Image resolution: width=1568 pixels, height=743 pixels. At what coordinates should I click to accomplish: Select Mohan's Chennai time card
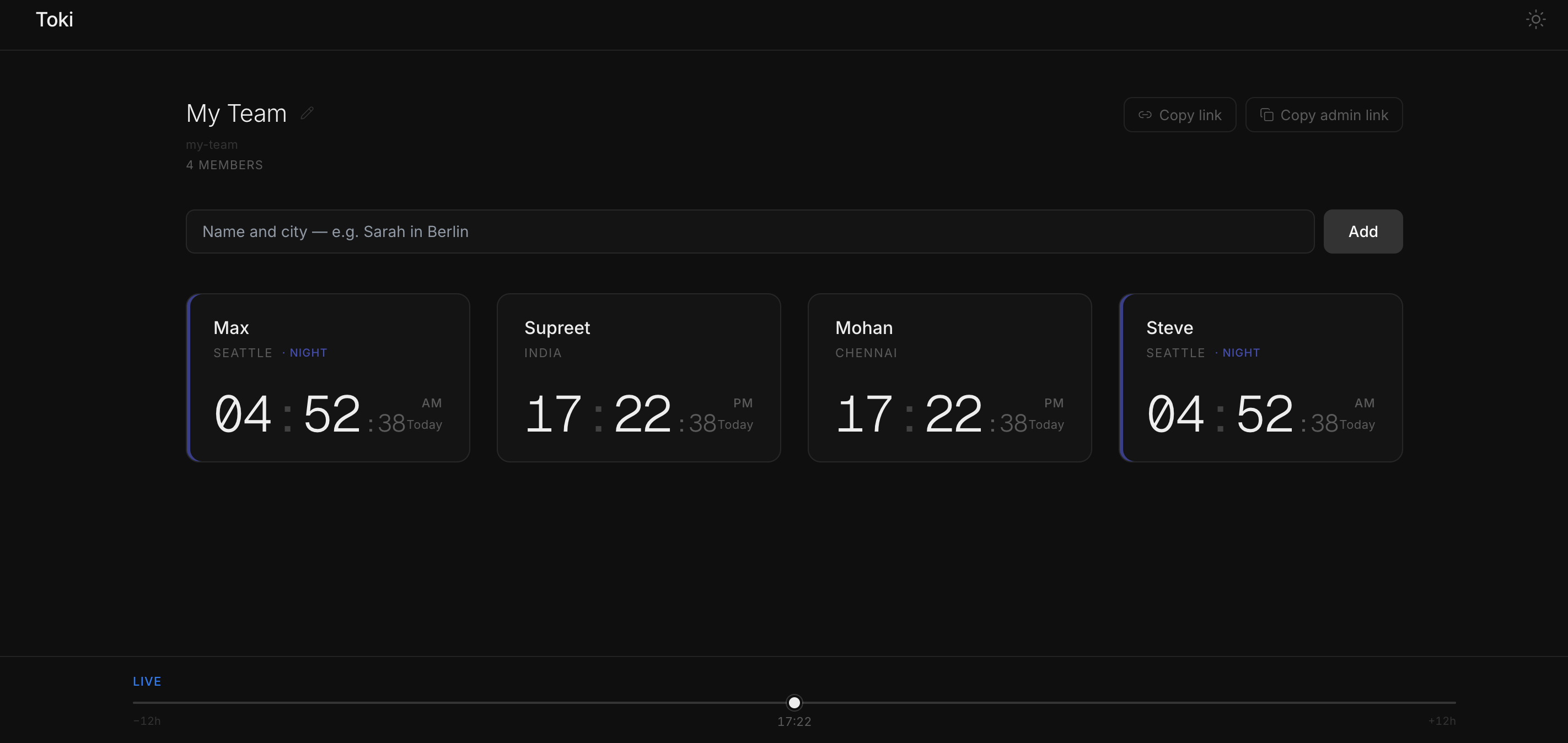click(x=949, y=377)
